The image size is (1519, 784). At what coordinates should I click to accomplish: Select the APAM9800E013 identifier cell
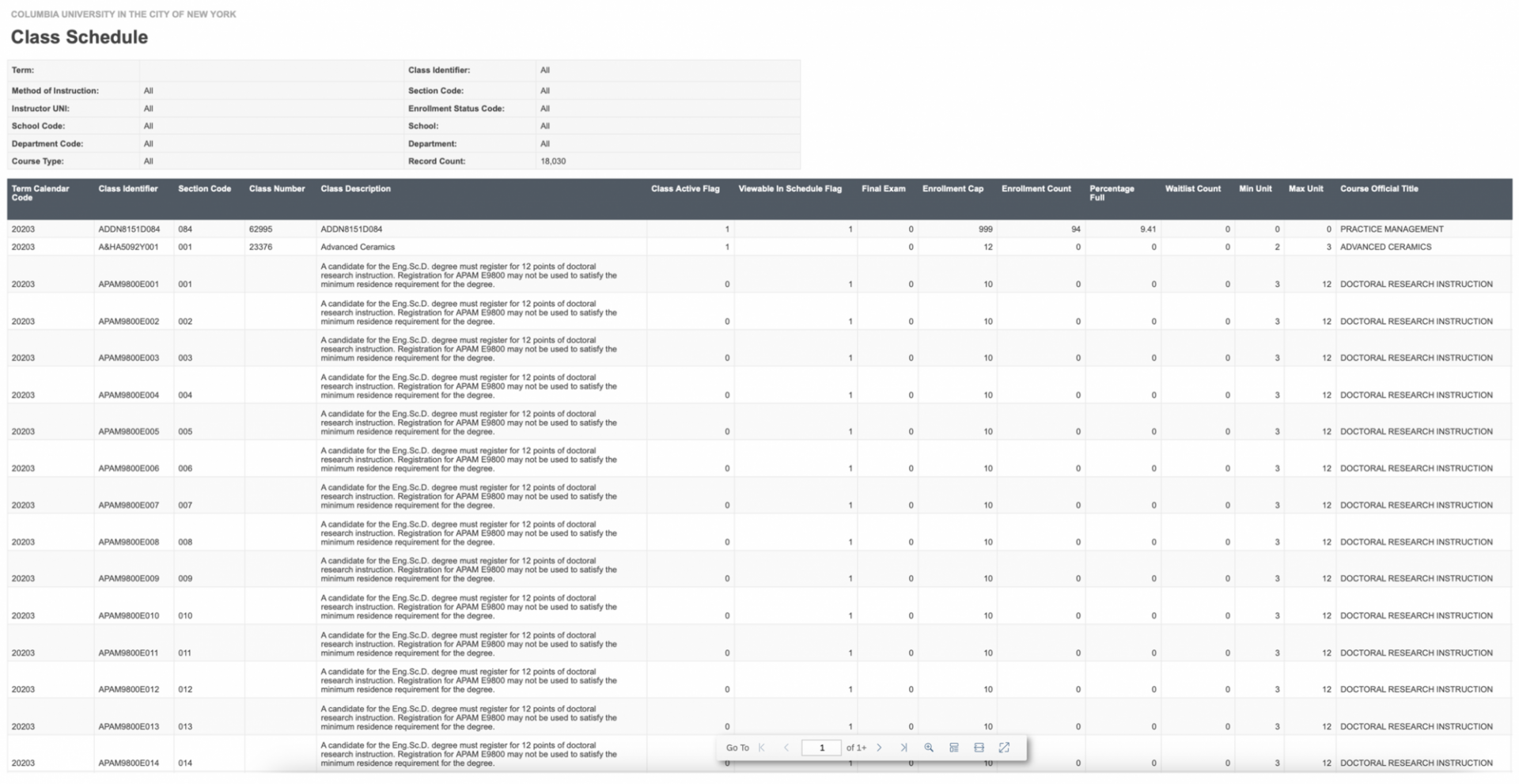[x=128, y=726]
